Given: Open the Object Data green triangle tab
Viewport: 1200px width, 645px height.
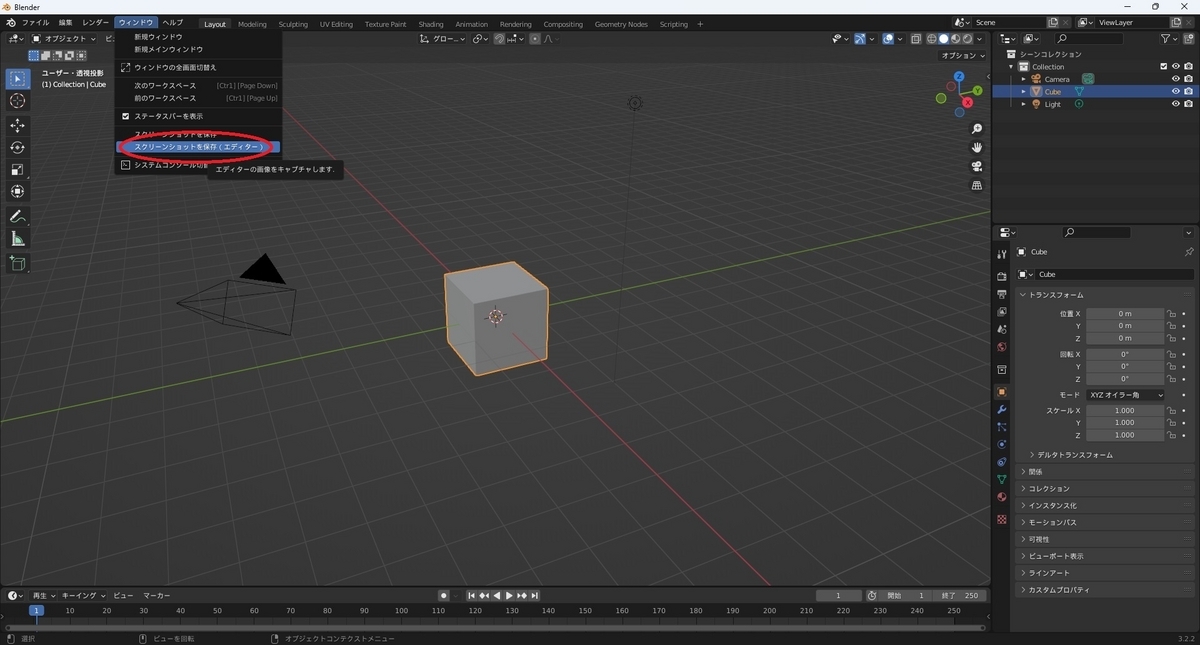Looking at the screenshot, I should (1002, 480).
